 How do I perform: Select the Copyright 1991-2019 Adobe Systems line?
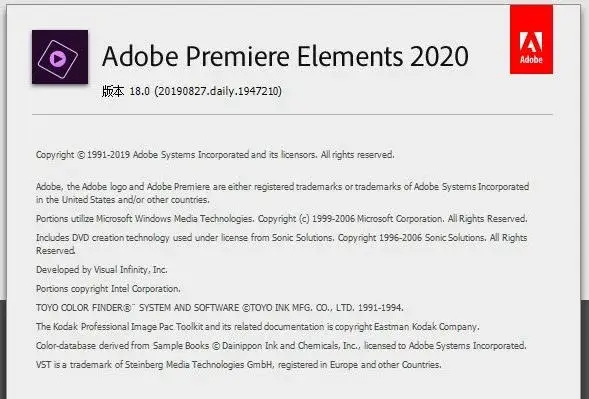tap(215, 155)
